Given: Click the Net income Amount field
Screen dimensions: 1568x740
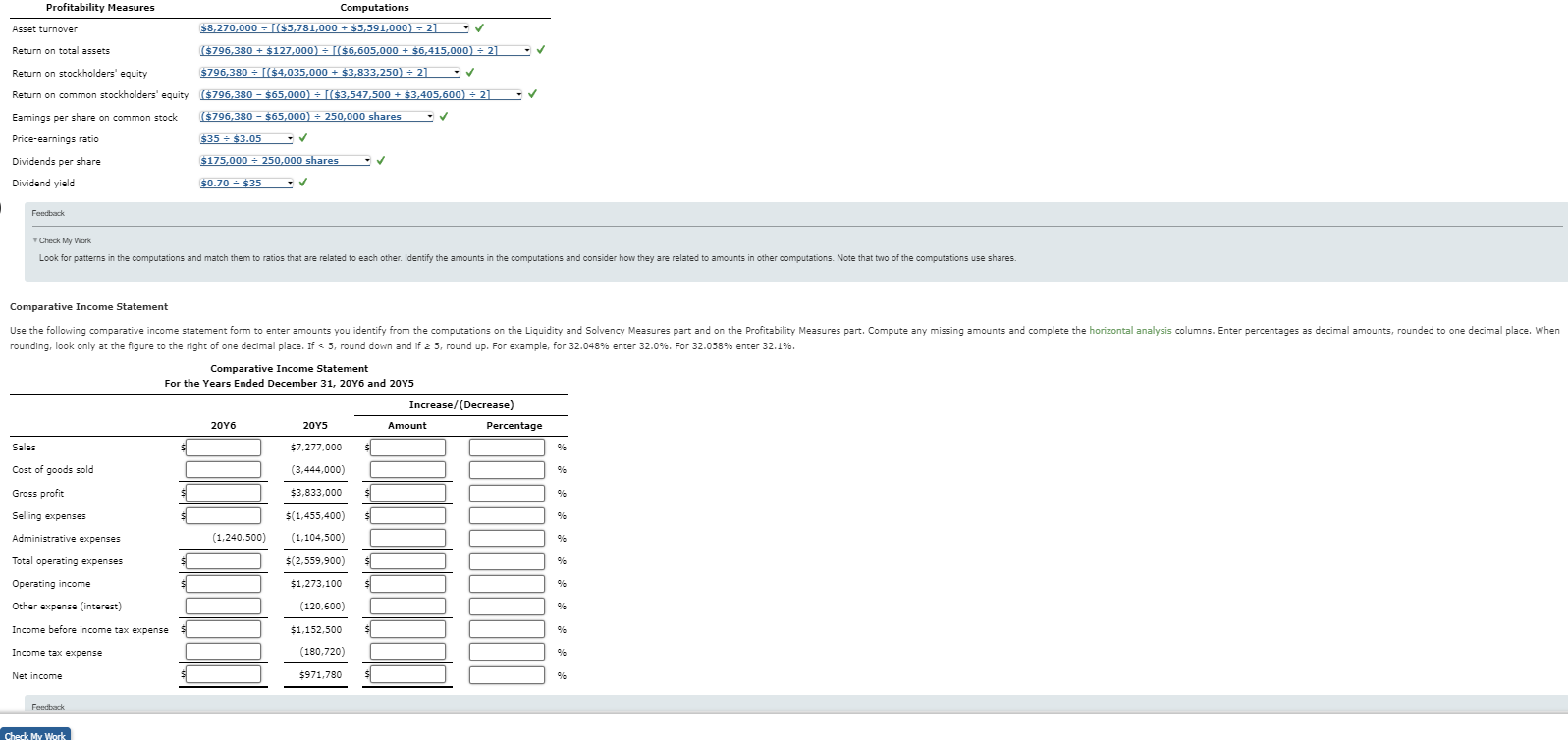Looking at the screenshot, I should (x=408, y=674).
